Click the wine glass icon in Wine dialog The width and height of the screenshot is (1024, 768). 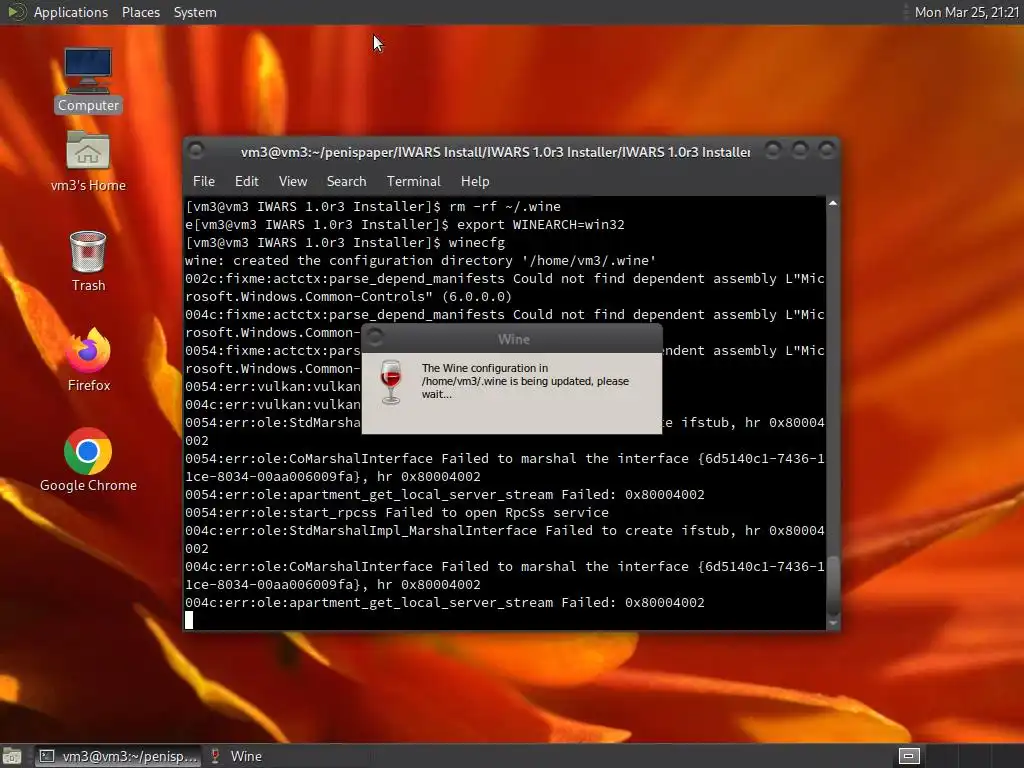click(391, 382)
